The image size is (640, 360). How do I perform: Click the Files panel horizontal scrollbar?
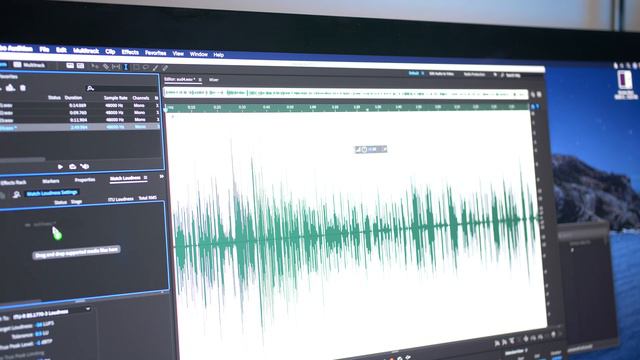[22, 160]
